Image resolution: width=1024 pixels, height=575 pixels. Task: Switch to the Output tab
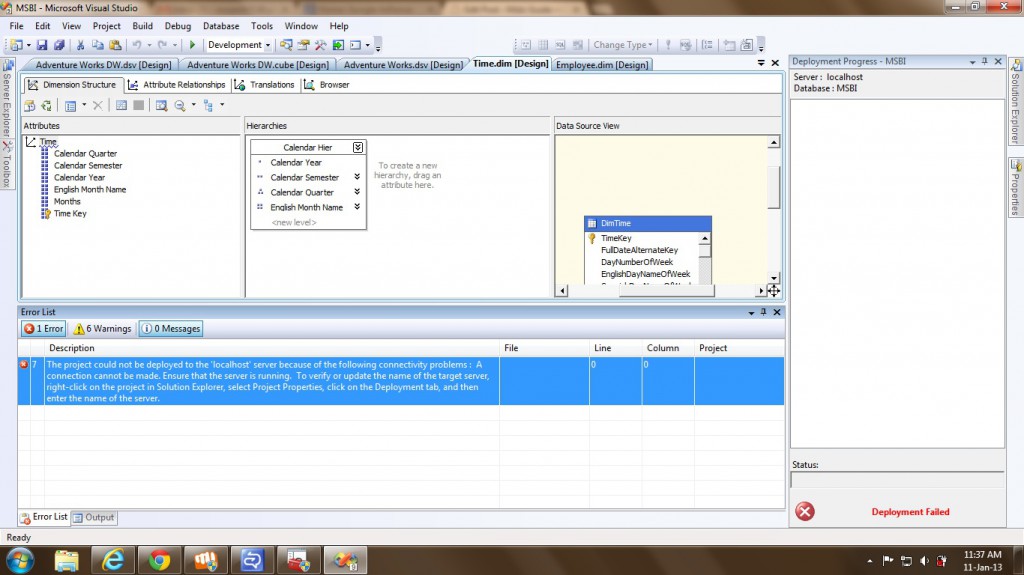click(94, 517)
